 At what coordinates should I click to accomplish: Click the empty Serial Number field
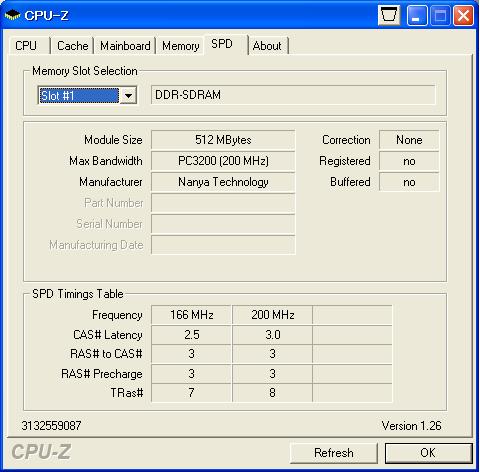coord(223,224)
